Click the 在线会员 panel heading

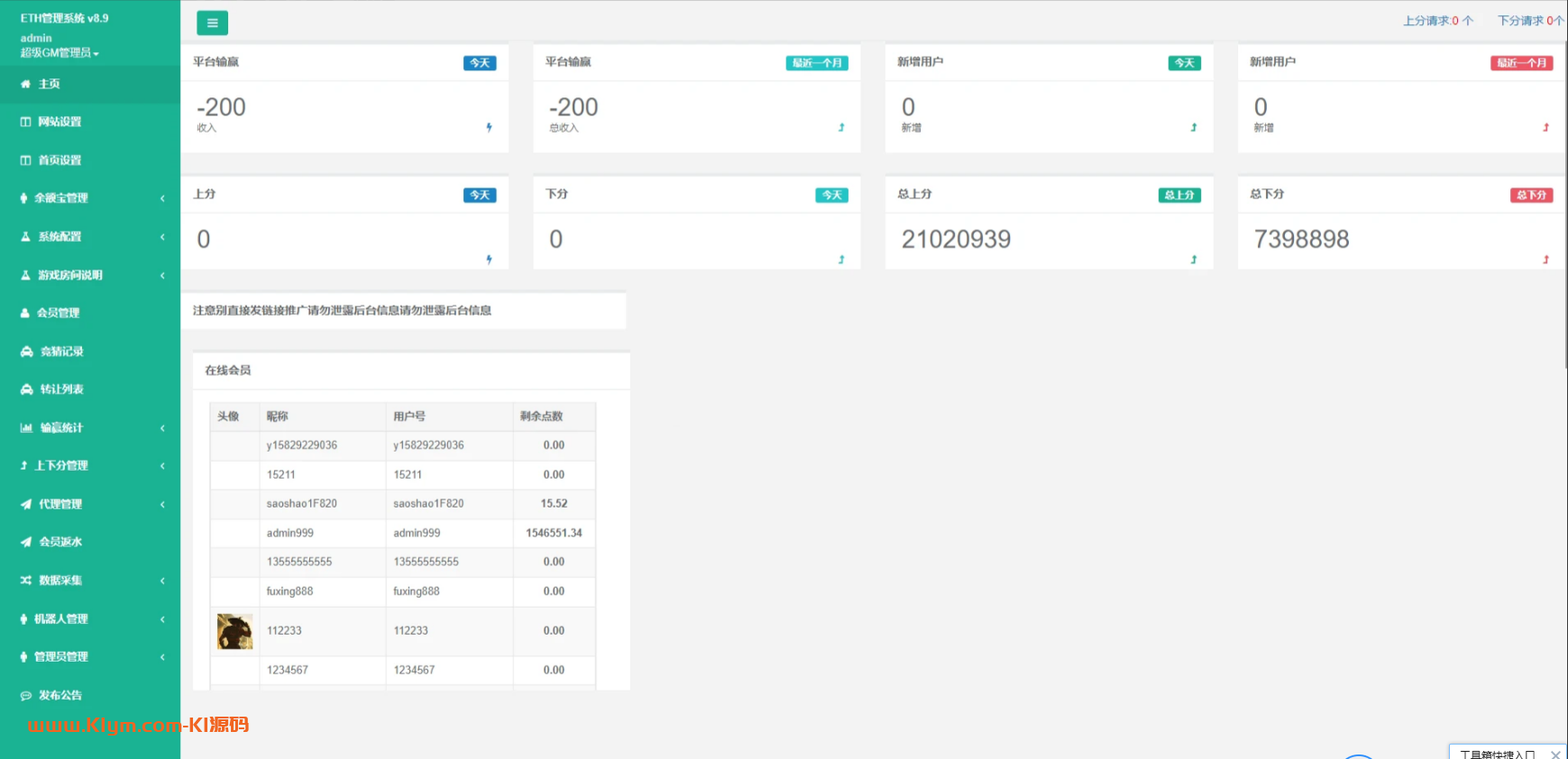click(x=228, y=370)
